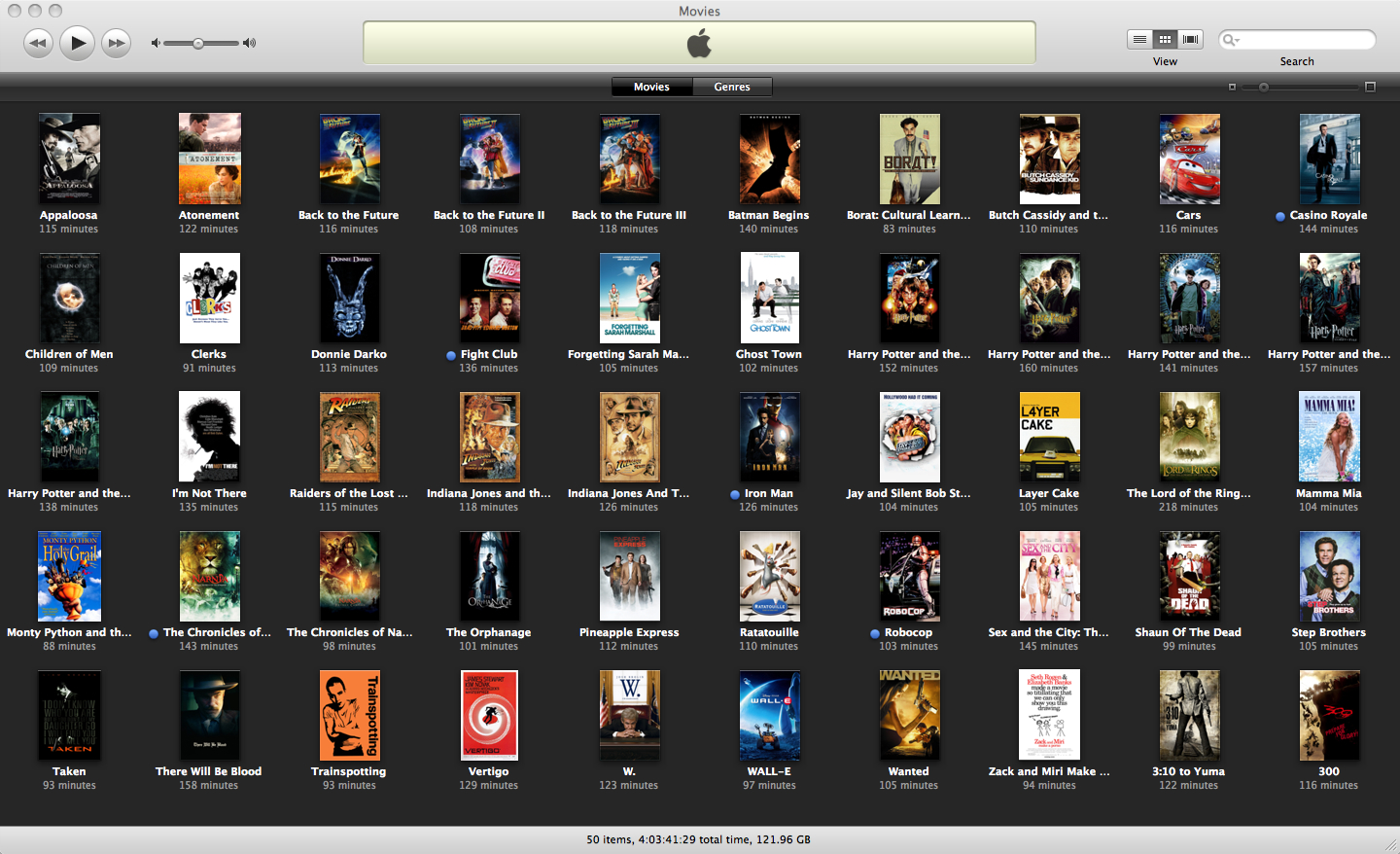Click the blue dot beside 143-minute Chronicles

point(154,633)
